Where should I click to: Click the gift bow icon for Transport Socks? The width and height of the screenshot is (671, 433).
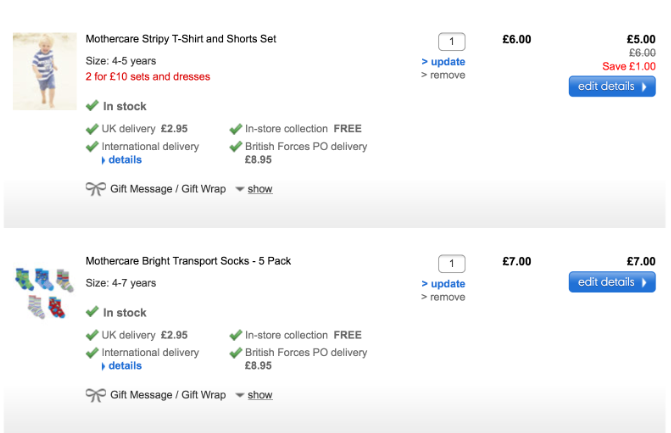coord(95,395)
